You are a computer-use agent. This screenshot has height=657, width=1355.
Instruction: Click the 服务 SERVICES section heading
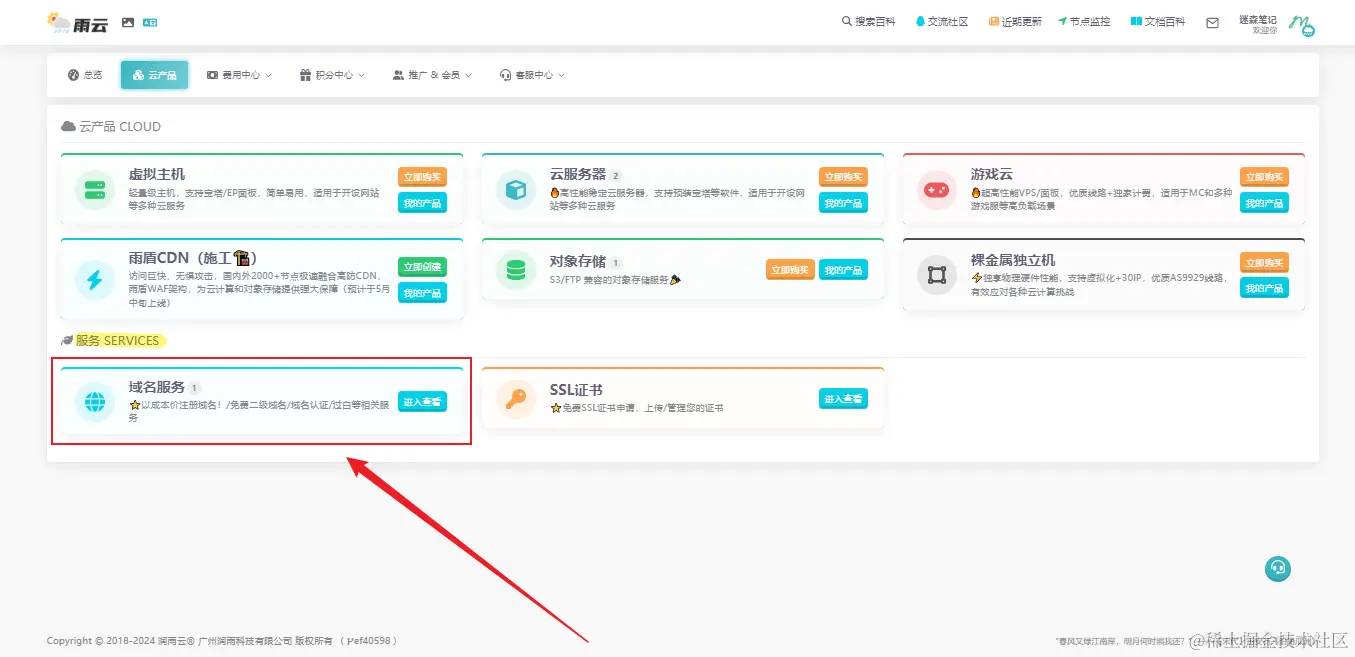pos(111,341)
